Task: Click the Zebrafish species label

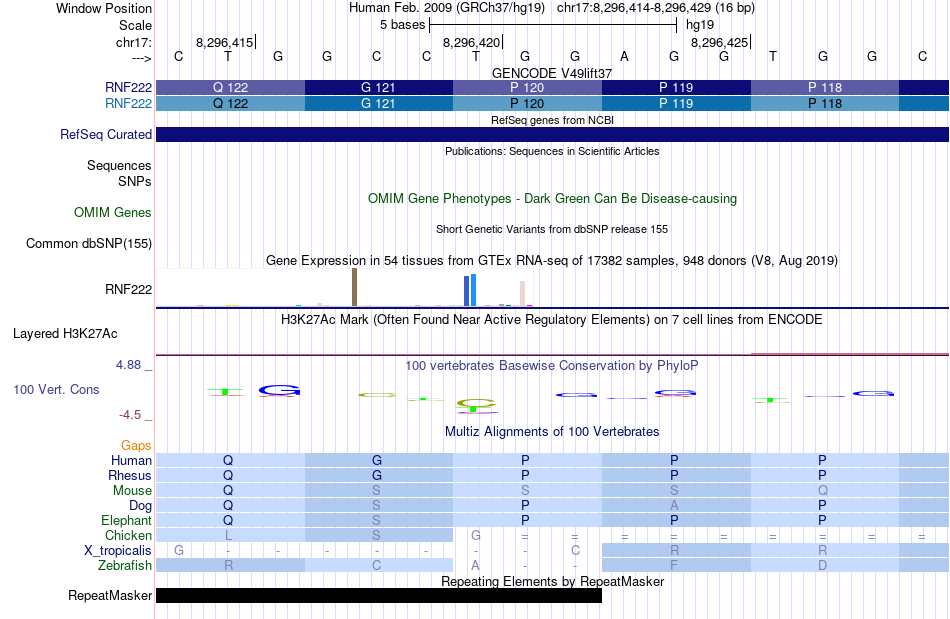Action: [x=125, y=565]
